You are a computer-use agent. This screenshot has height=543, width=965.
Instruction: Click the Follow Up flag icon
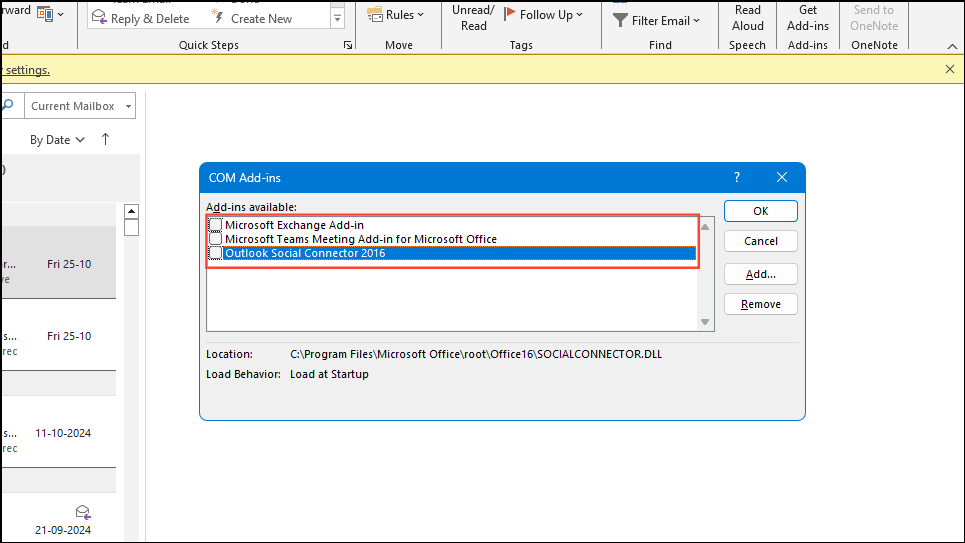510,14
